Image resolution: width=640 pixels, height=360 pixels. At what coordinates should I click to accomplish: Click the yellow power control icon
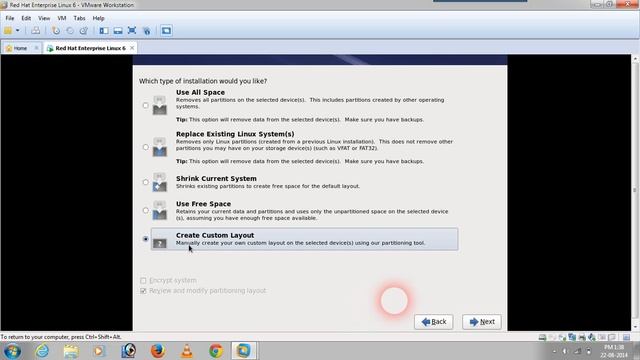coord(8,31)
